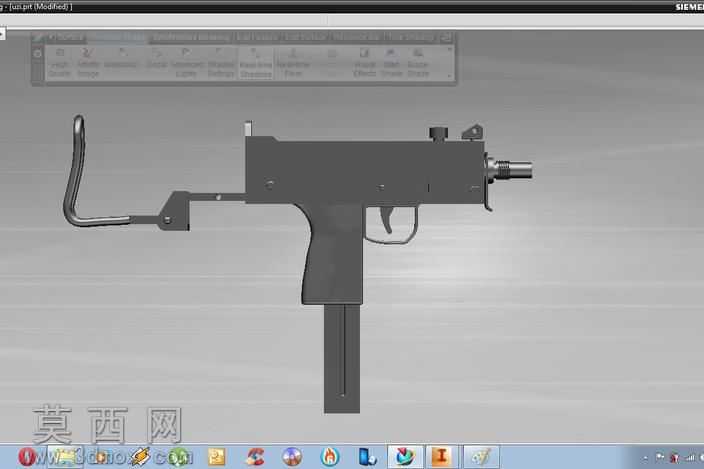The width and height of the screenshot is (704, 469).
Task: Show hidden system tray icons arrow
Action: pyautogui.click(x=646, y=458)
